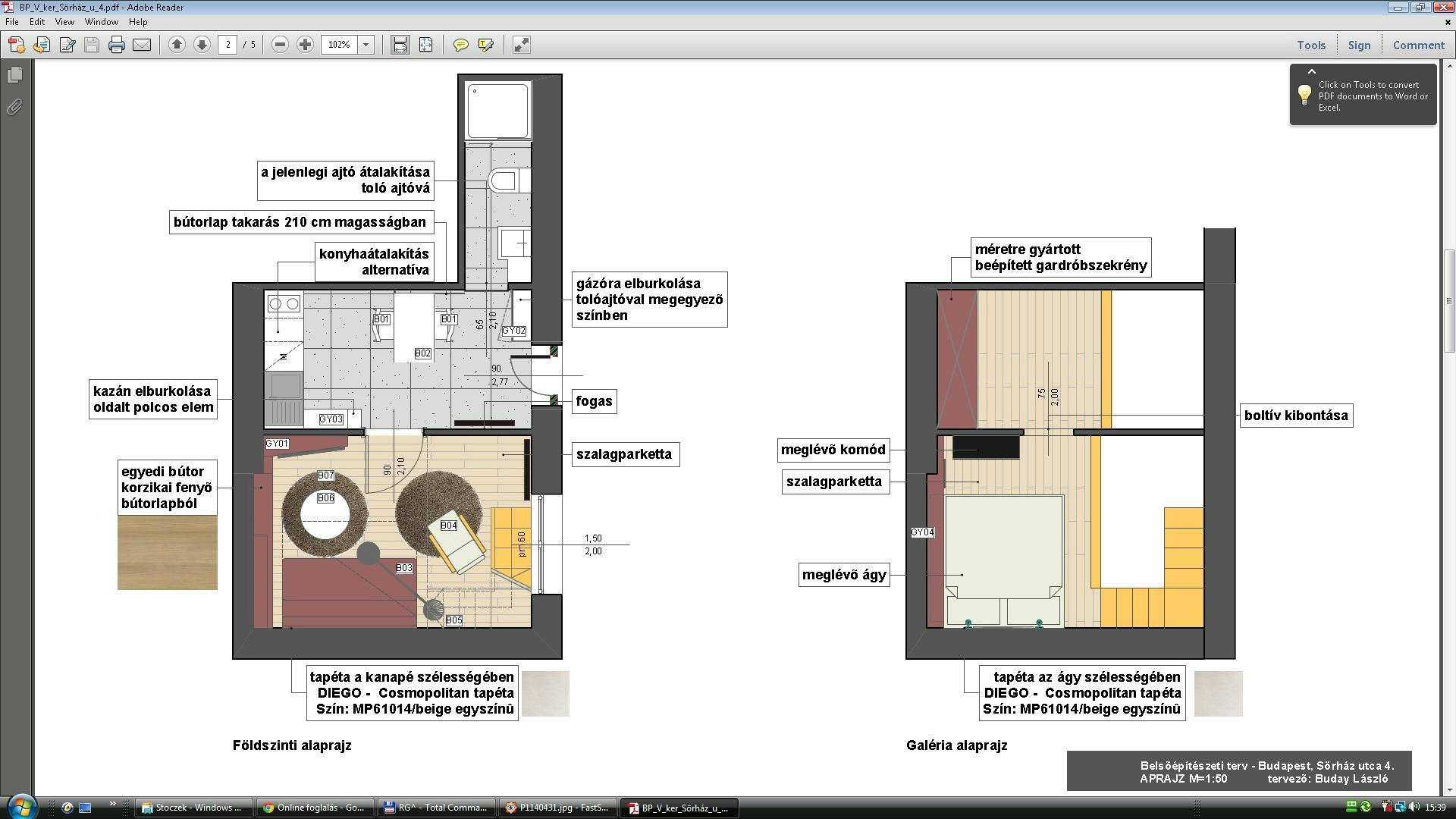Enter full screen reading mode
The image size is (1456, 819).
click(x=520, y=45)
